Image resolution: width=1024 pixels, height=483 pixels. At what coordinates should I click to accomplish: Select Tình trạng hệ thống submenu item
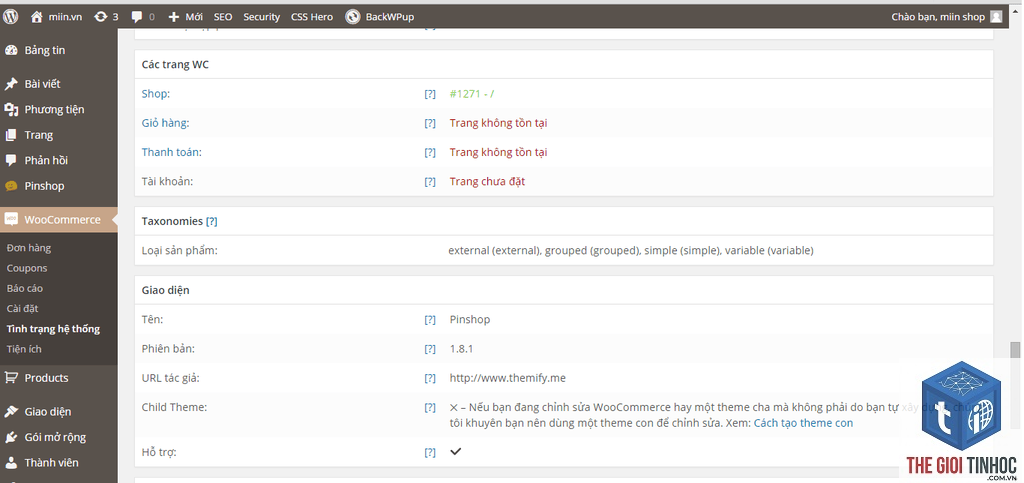(53, 329)
